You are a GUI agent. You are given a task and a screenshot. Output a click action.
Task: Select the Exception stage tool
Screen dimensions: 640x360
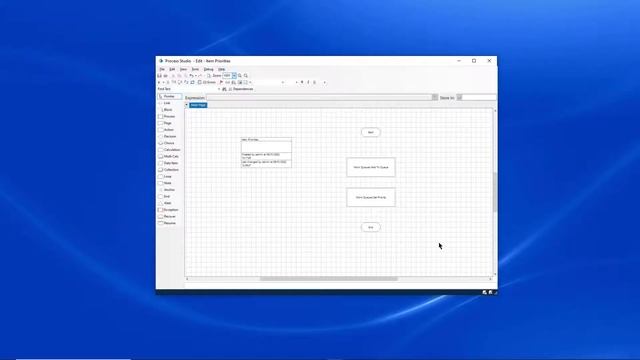(x=170, y=210)
